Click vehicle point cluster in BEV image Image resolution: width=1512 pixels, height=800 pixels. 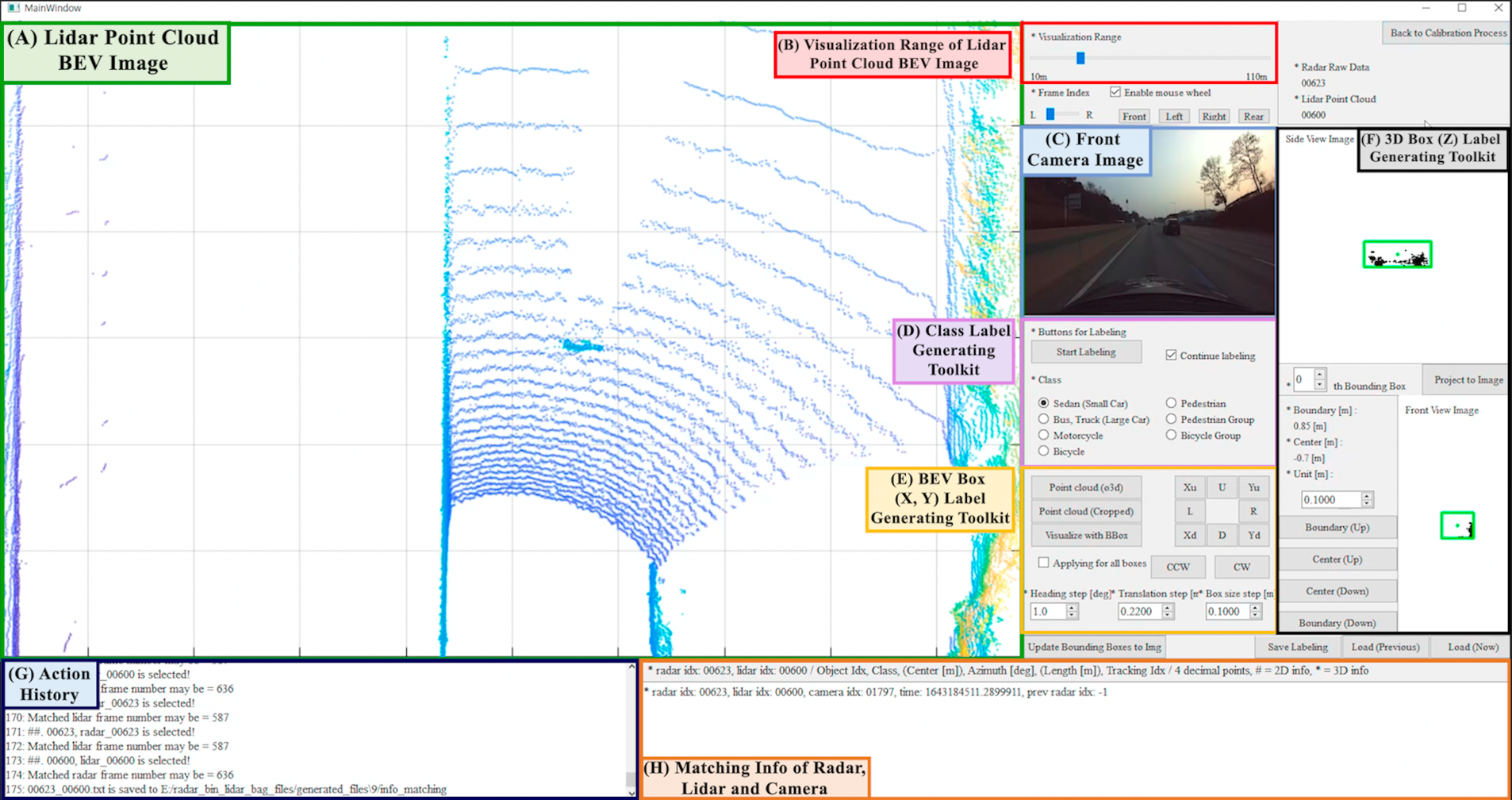582,345
